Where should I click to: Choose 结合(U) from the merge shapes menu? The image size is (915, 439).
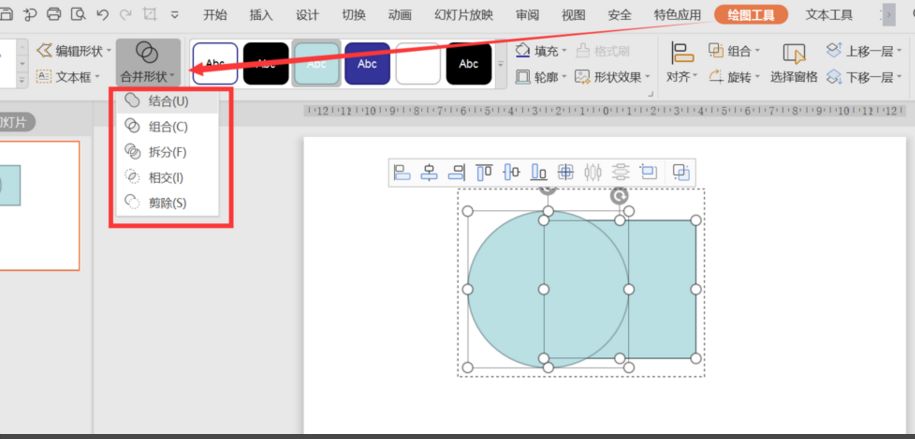tap(167, 101)
